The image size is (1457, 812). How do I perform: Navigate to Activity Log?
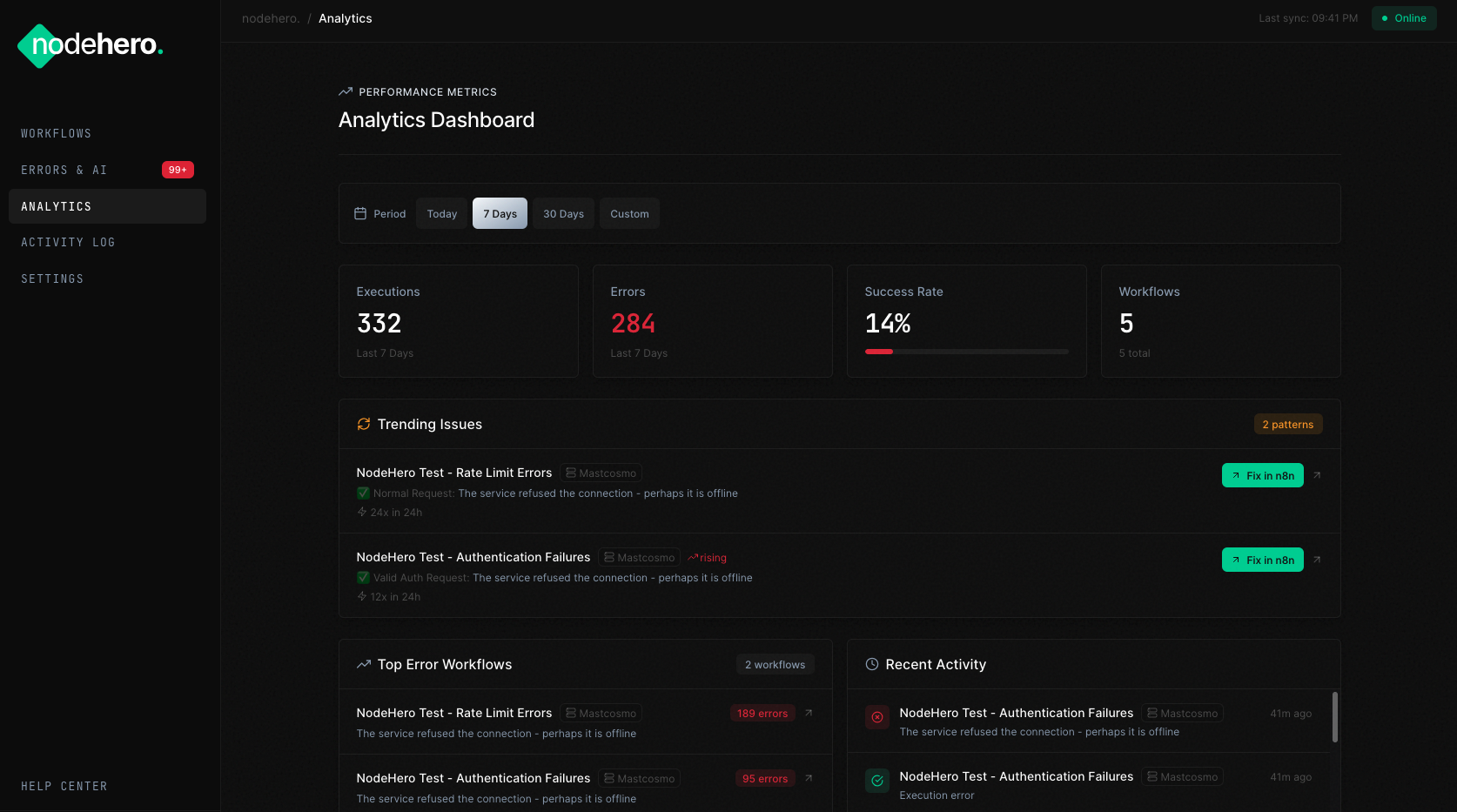coord(68,242)
